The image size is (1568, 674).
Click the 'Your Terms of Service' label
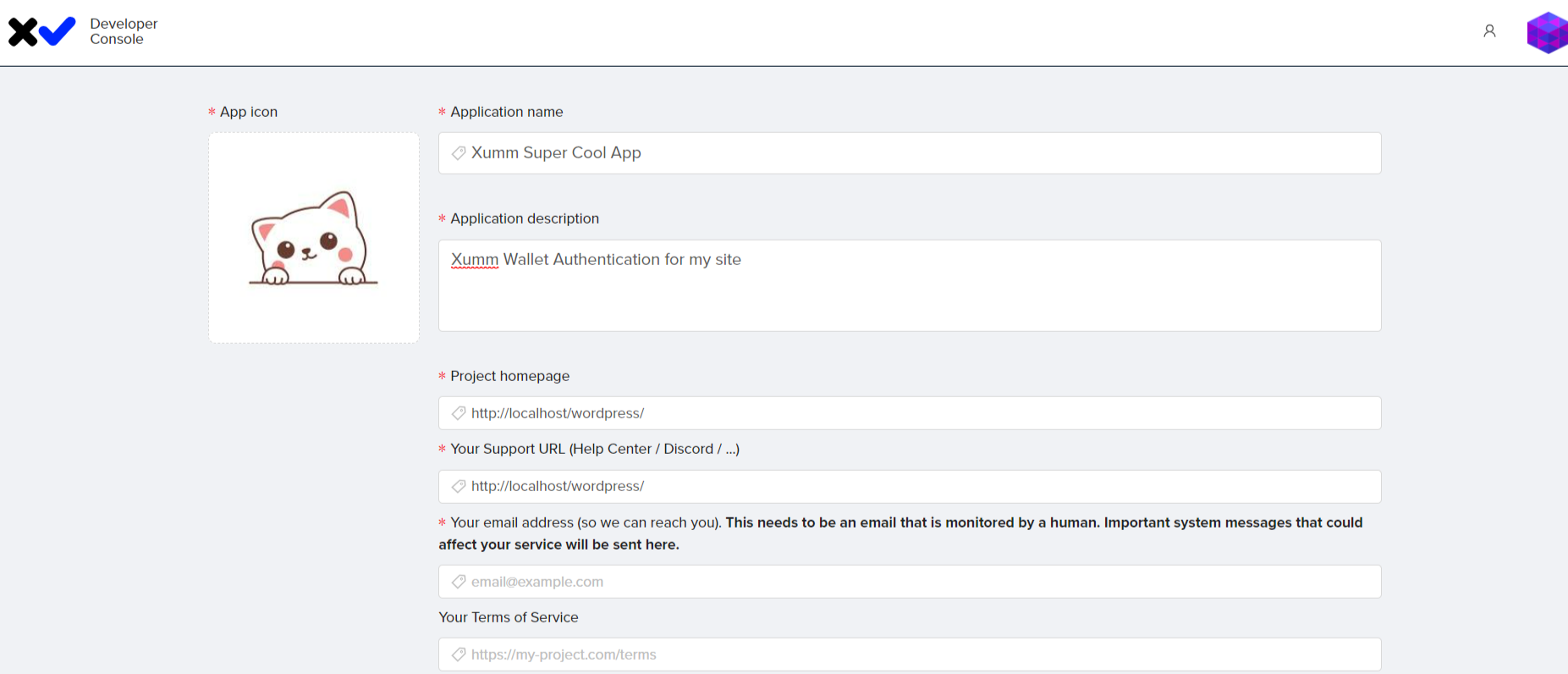pos(509,617)
